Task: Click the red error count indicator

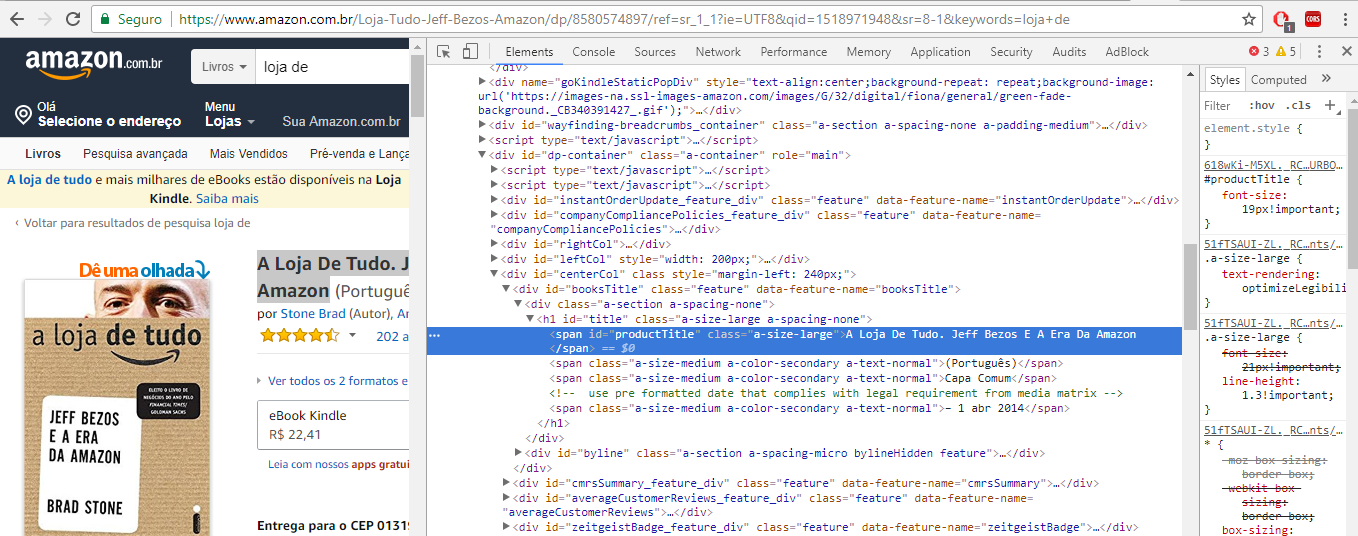Action: pyautogui.click(x=1259, y=52)
